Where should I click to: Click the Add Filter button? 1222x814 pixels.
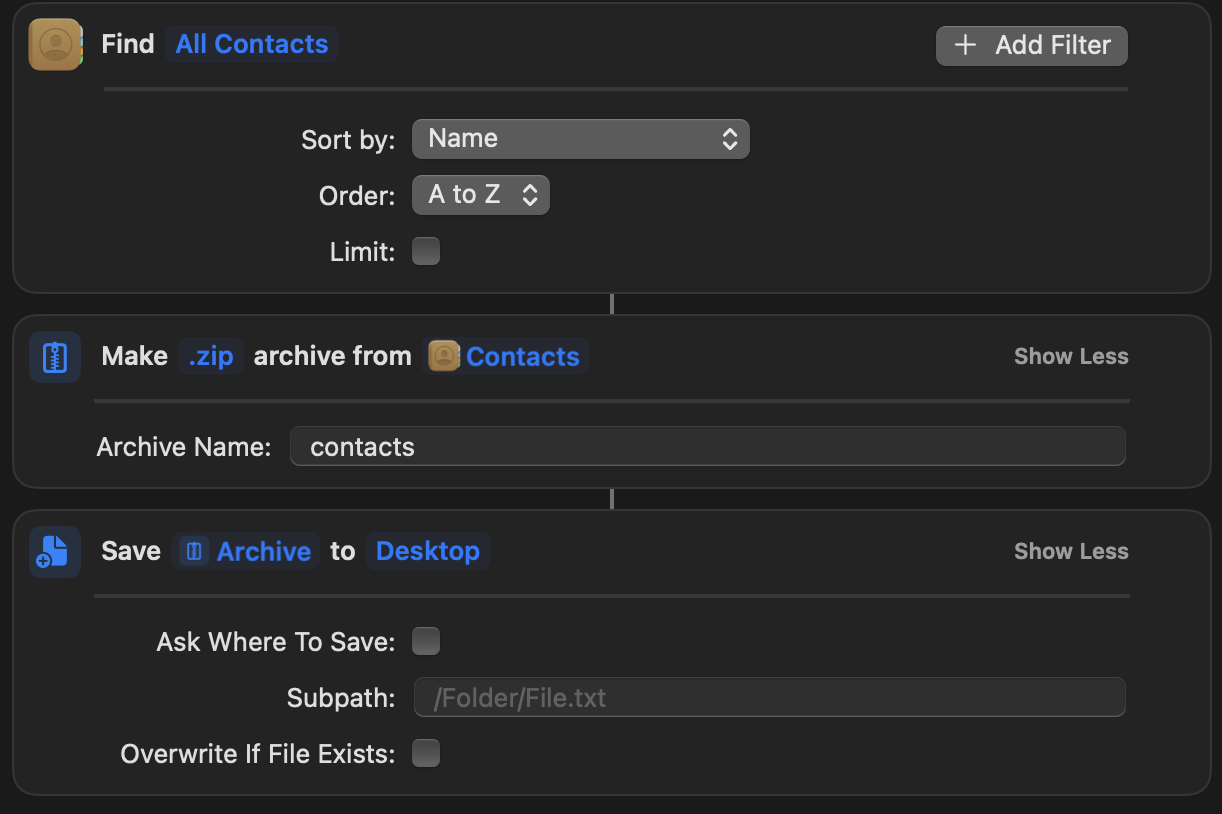click(1031, 45)
